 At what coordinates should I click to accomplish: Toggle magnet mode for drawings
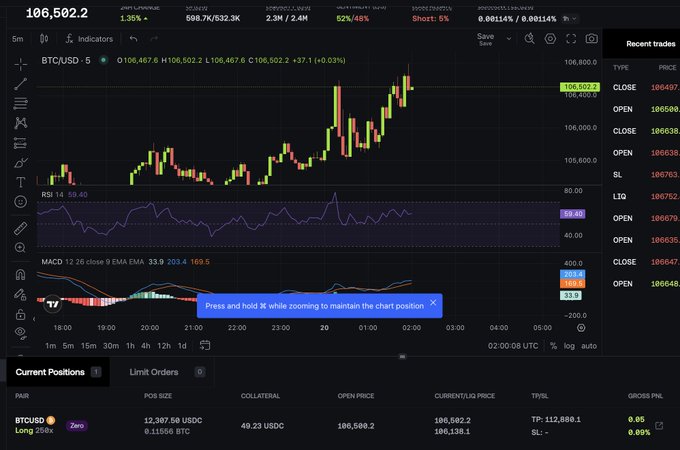(x=20, y=274)
